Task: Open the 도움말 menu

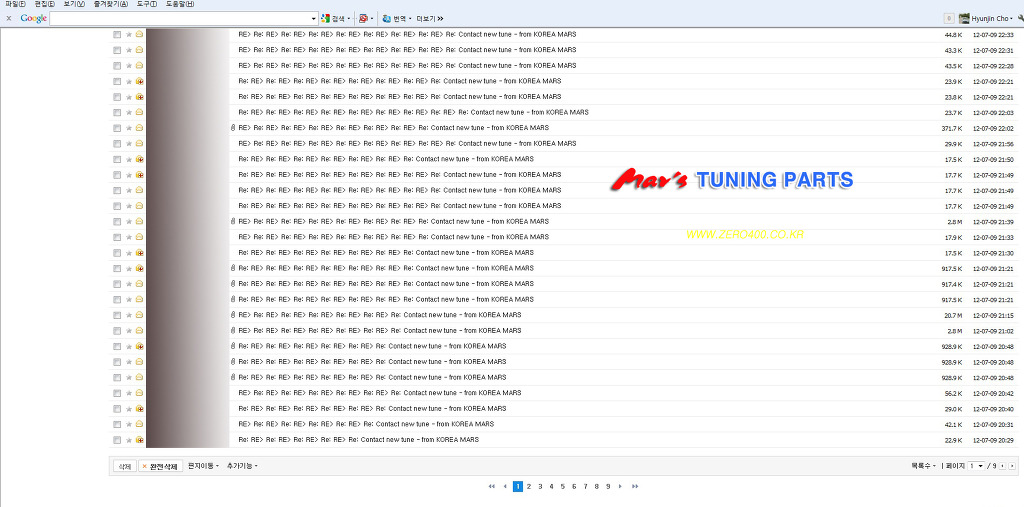Action: tap(180, 4)
